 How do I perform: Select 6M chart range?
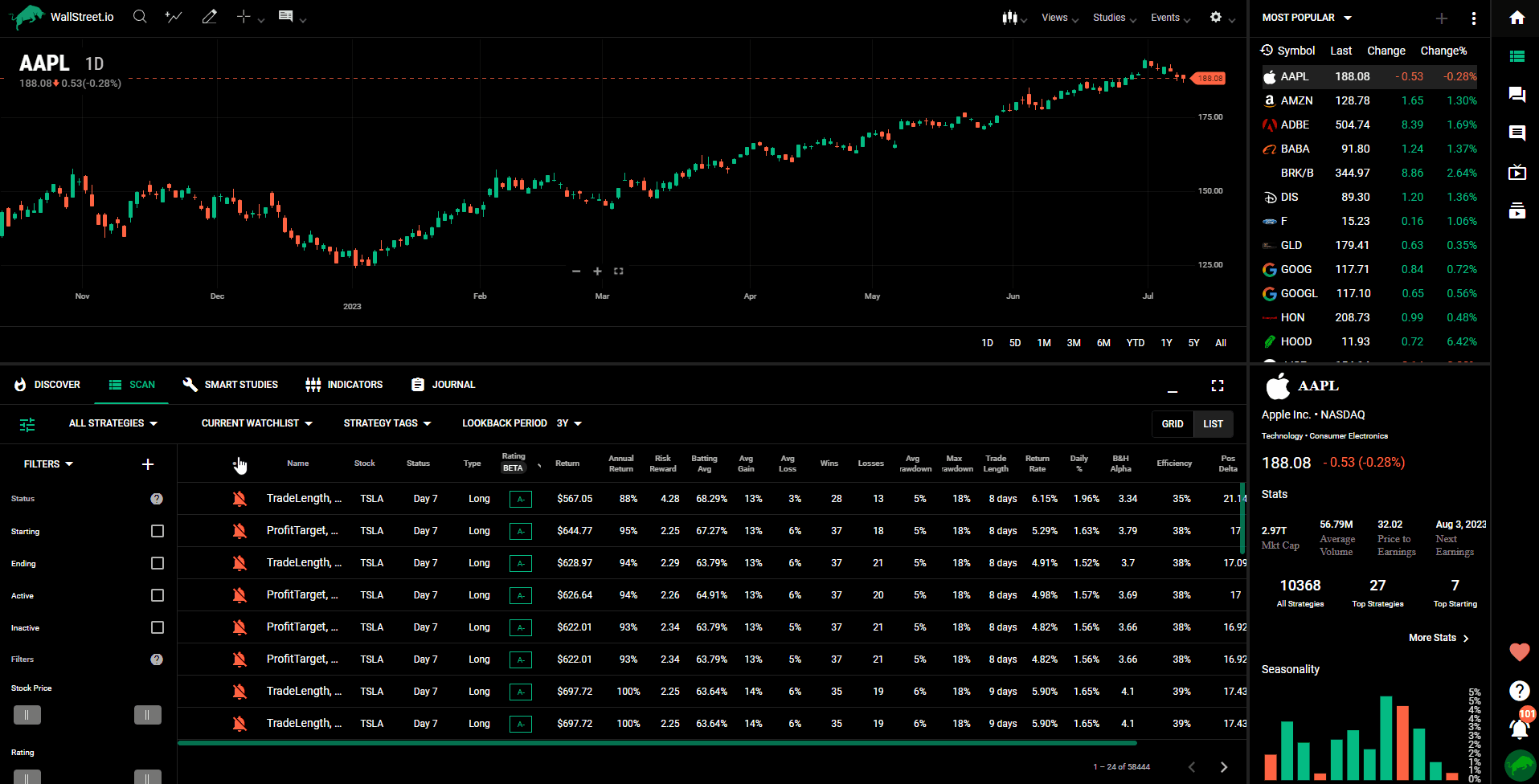[1103, 343]
